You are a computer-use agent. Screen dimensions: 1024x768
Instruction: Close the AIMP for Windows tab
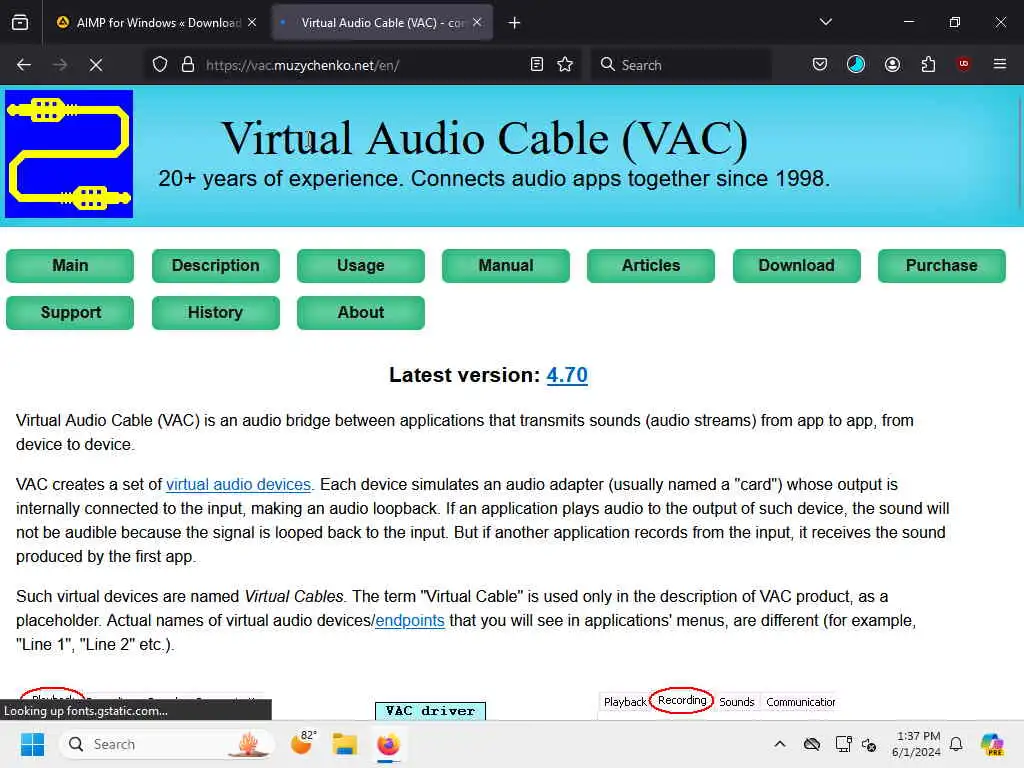(x=252, y=22)
